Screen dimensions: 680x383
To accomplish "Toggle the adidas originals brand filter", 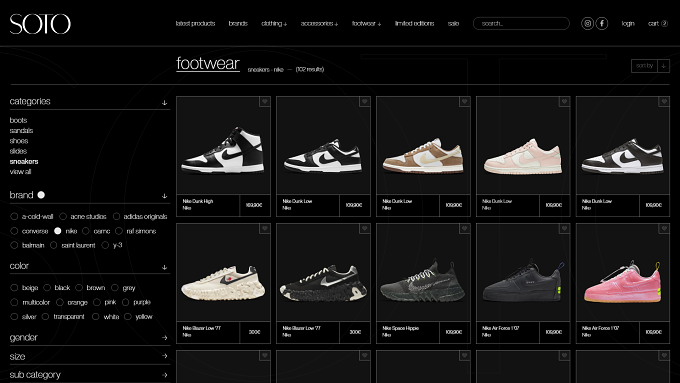I will [x=116, y=216].
